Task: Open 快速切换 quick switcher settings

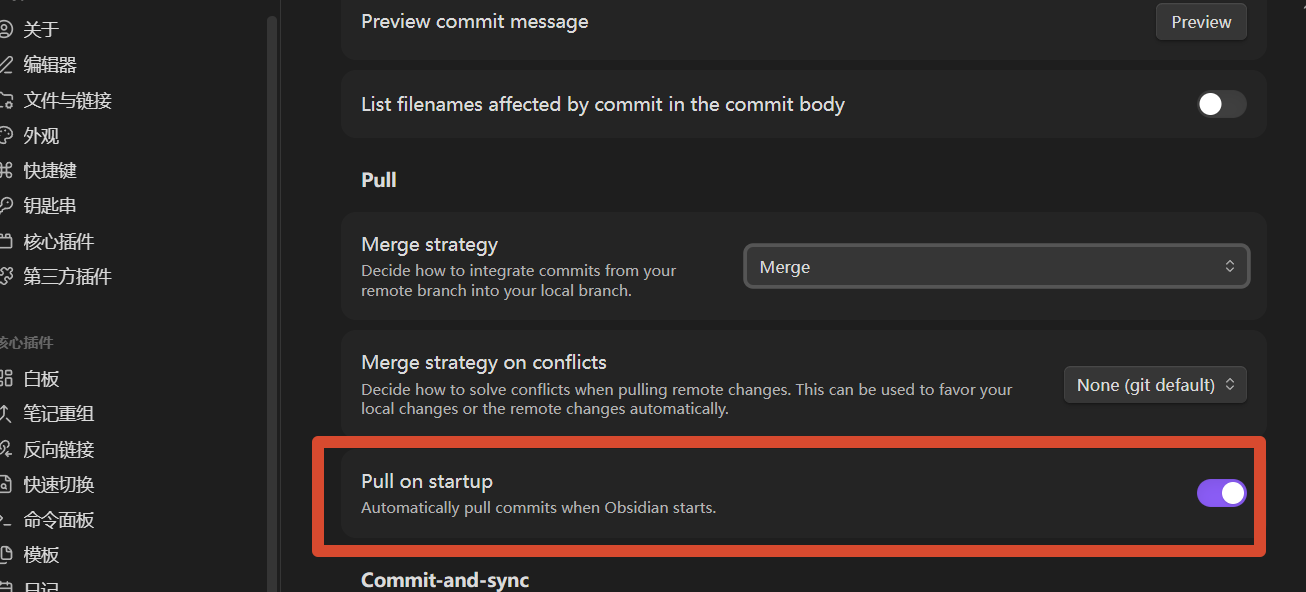Action: 58,485
